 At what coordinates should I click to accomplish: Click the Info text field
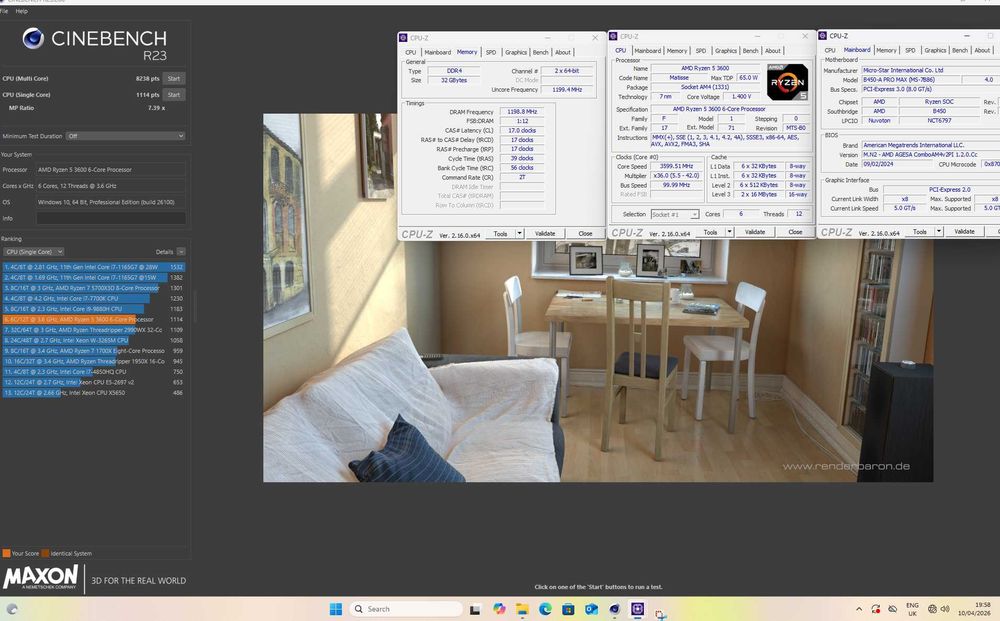(111, 218)
